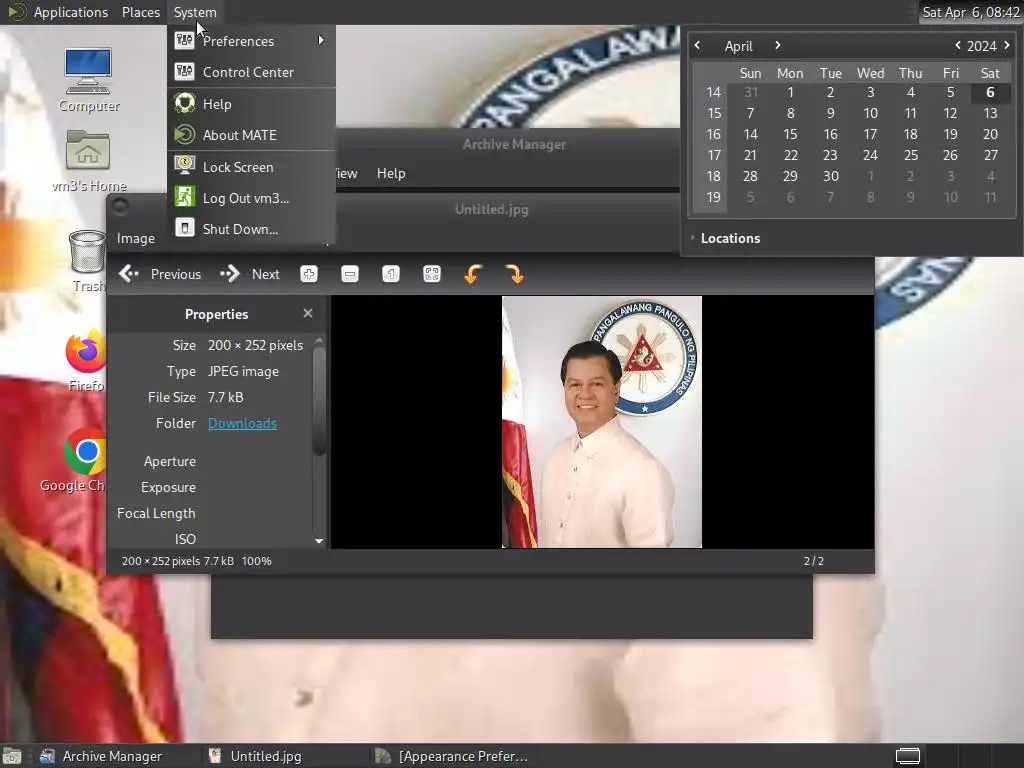The image size is (1024, 768).
Task: Rotate image counterclockwise with the orange arrow
Action: click(x=473, y=274)
